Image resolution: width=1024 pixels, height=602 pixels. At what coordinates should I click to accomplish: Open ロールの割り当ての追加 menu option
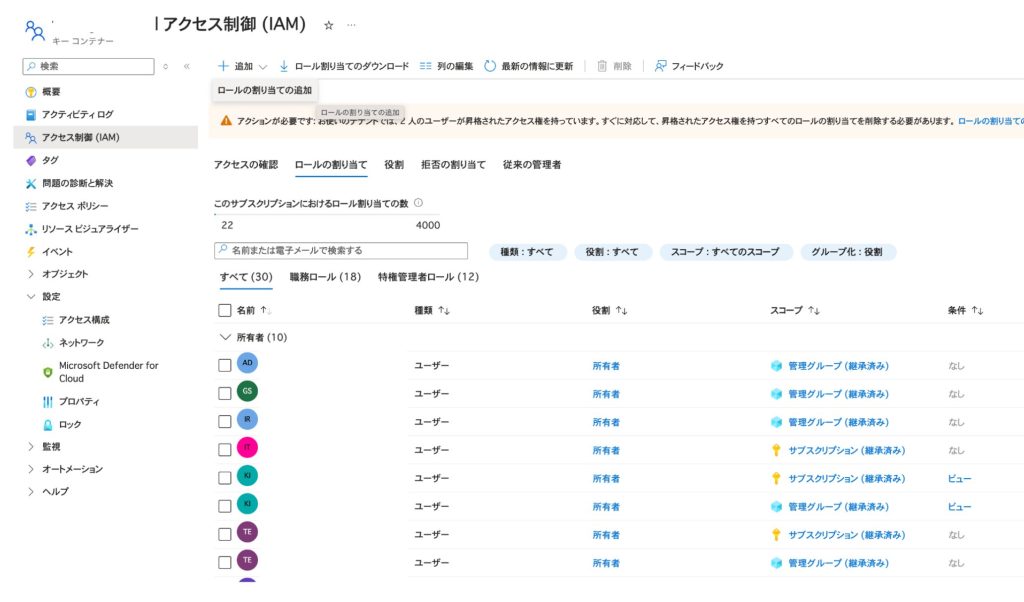265,90
